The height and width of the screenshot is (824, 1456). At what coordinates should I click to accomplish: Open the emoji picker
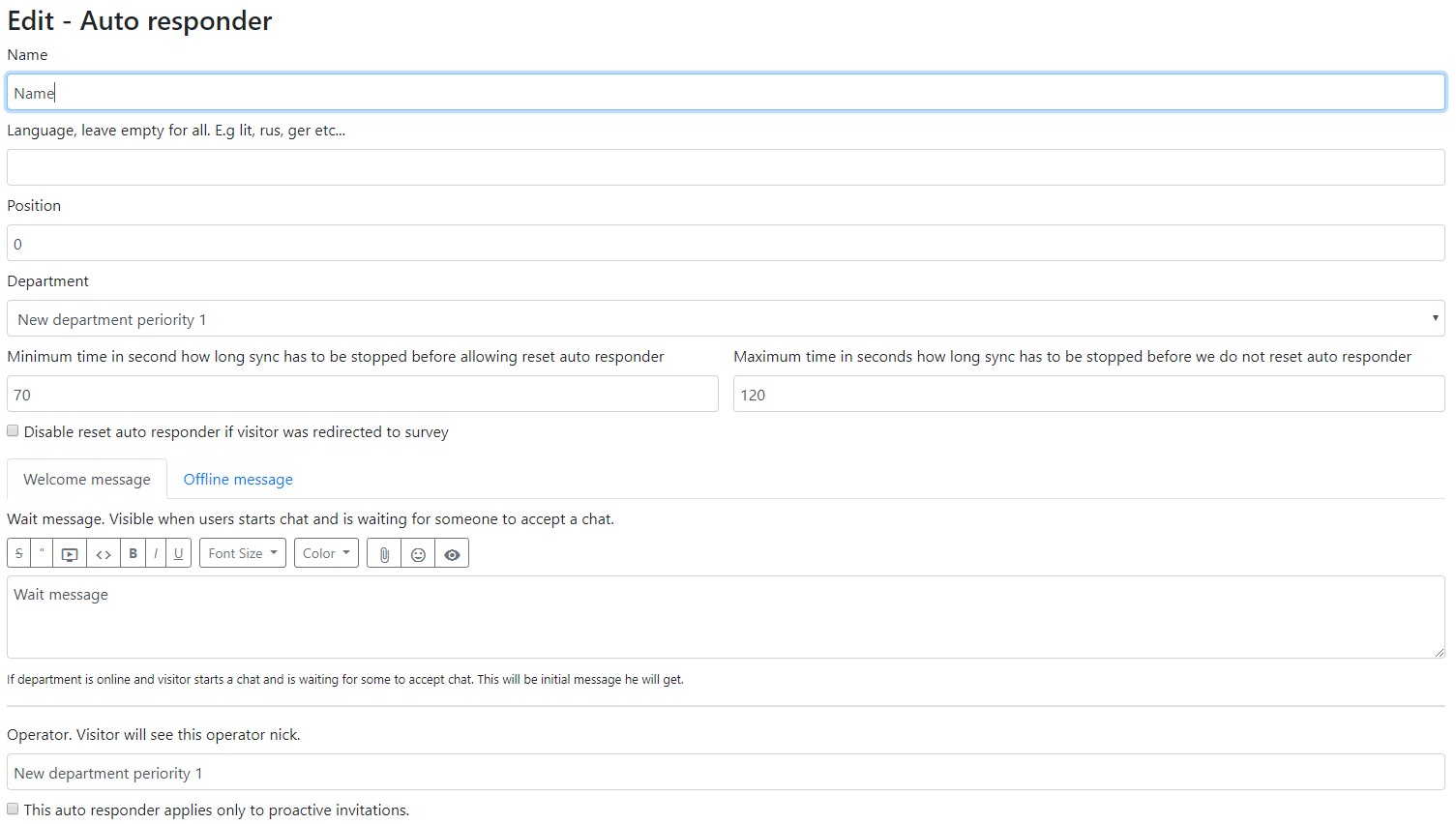[x=418, y=553]
